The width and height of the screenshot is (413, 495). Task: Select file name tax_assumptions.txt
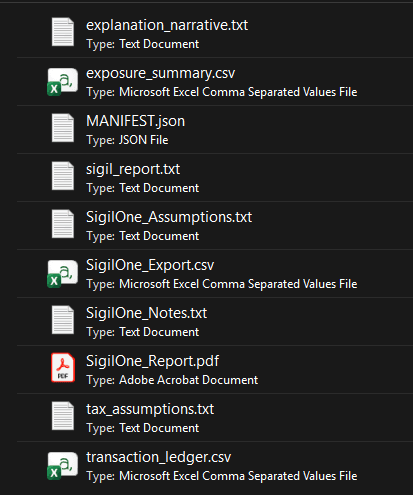150,409
